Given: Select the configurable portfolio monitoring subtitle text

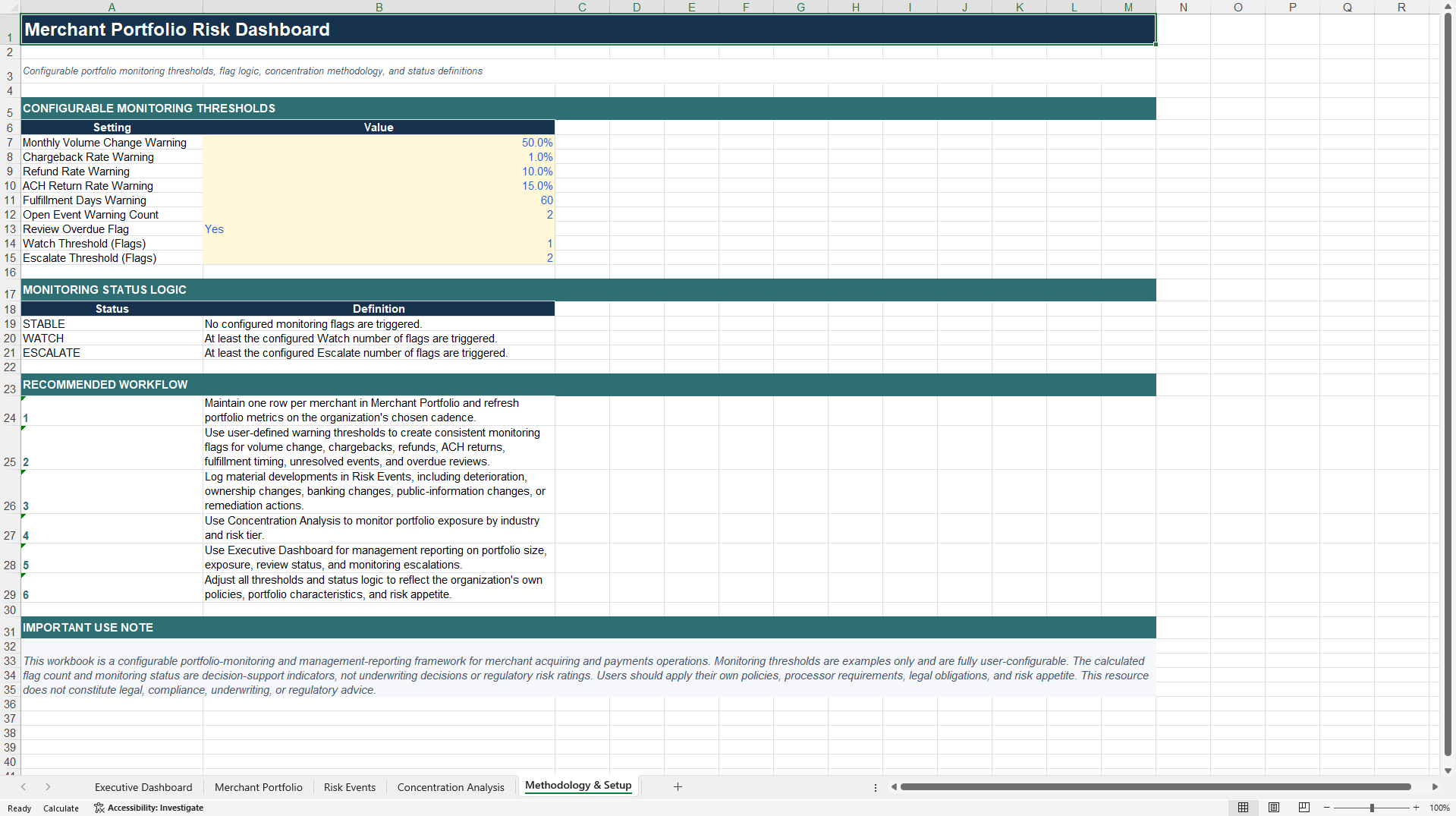Looking at the screenshot, I should (x=253, y=71).
